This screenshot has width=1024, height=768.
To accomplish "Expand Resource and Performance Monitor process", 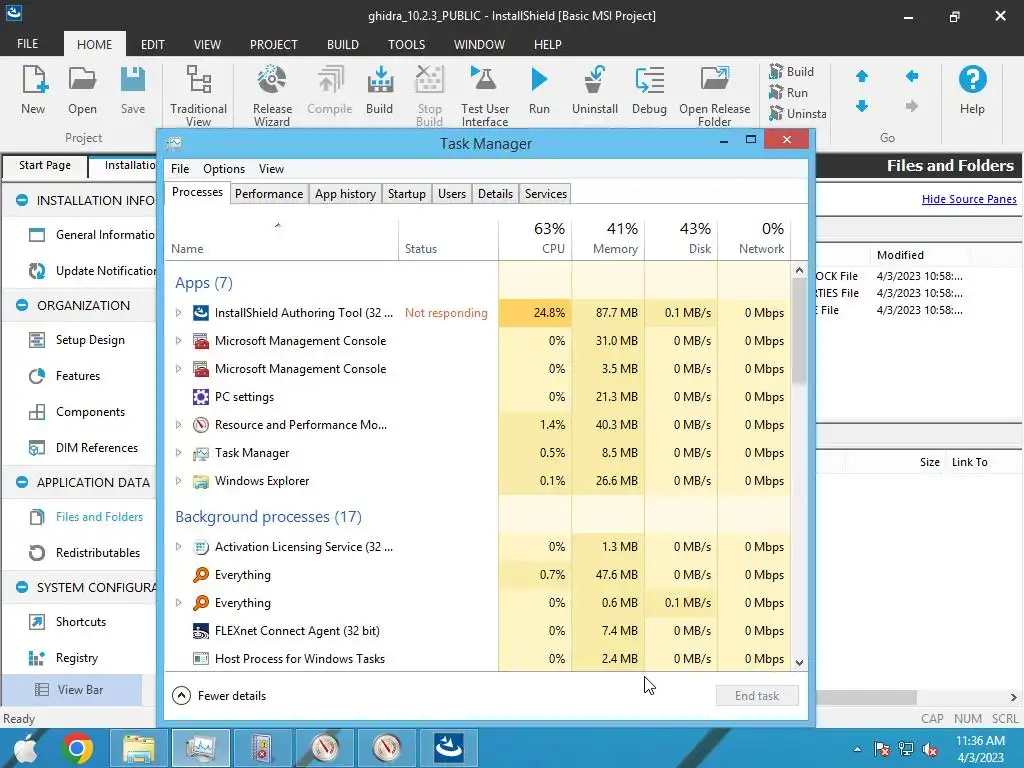I will [x=178, y=425].
